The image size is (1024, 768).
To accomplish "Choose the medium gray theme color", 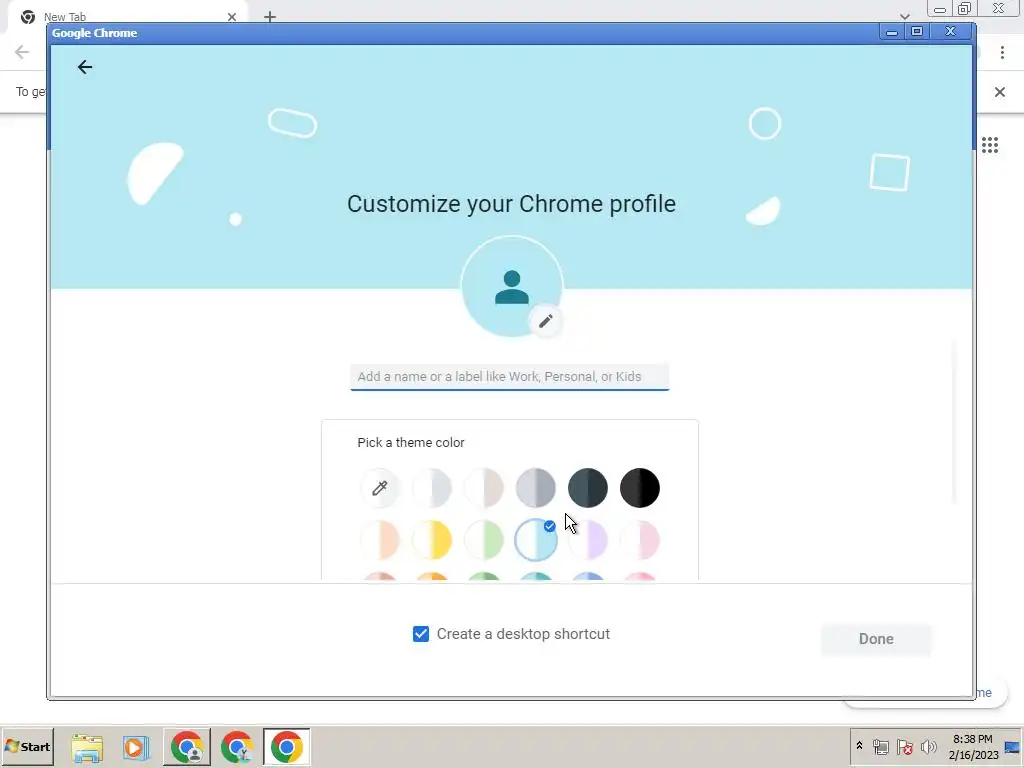I will coord(536,488).
